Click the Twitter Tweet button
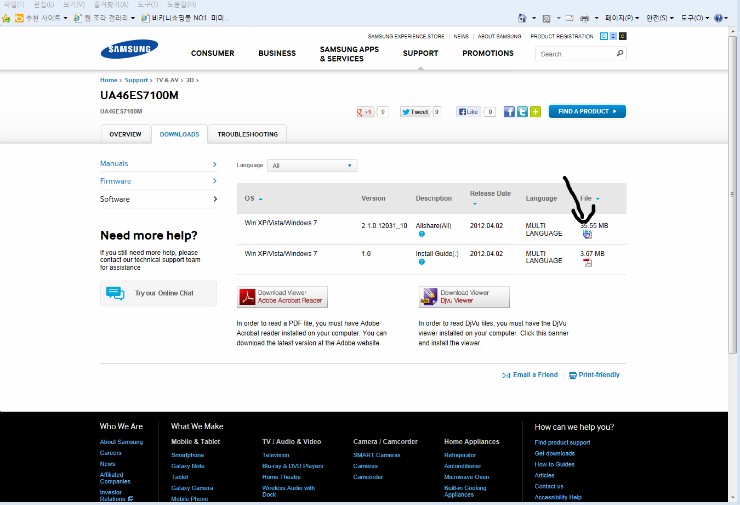Screen dimensions: 740x505 point(415,112)
